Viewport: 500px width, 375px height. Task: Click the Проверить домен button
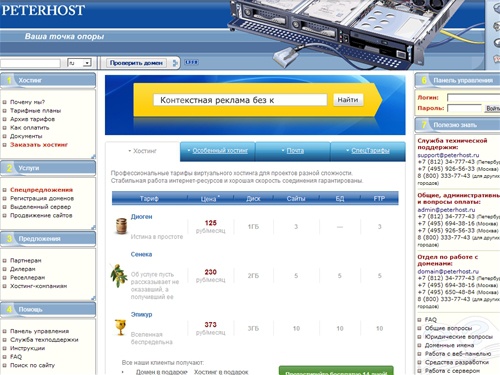(136, 63)
